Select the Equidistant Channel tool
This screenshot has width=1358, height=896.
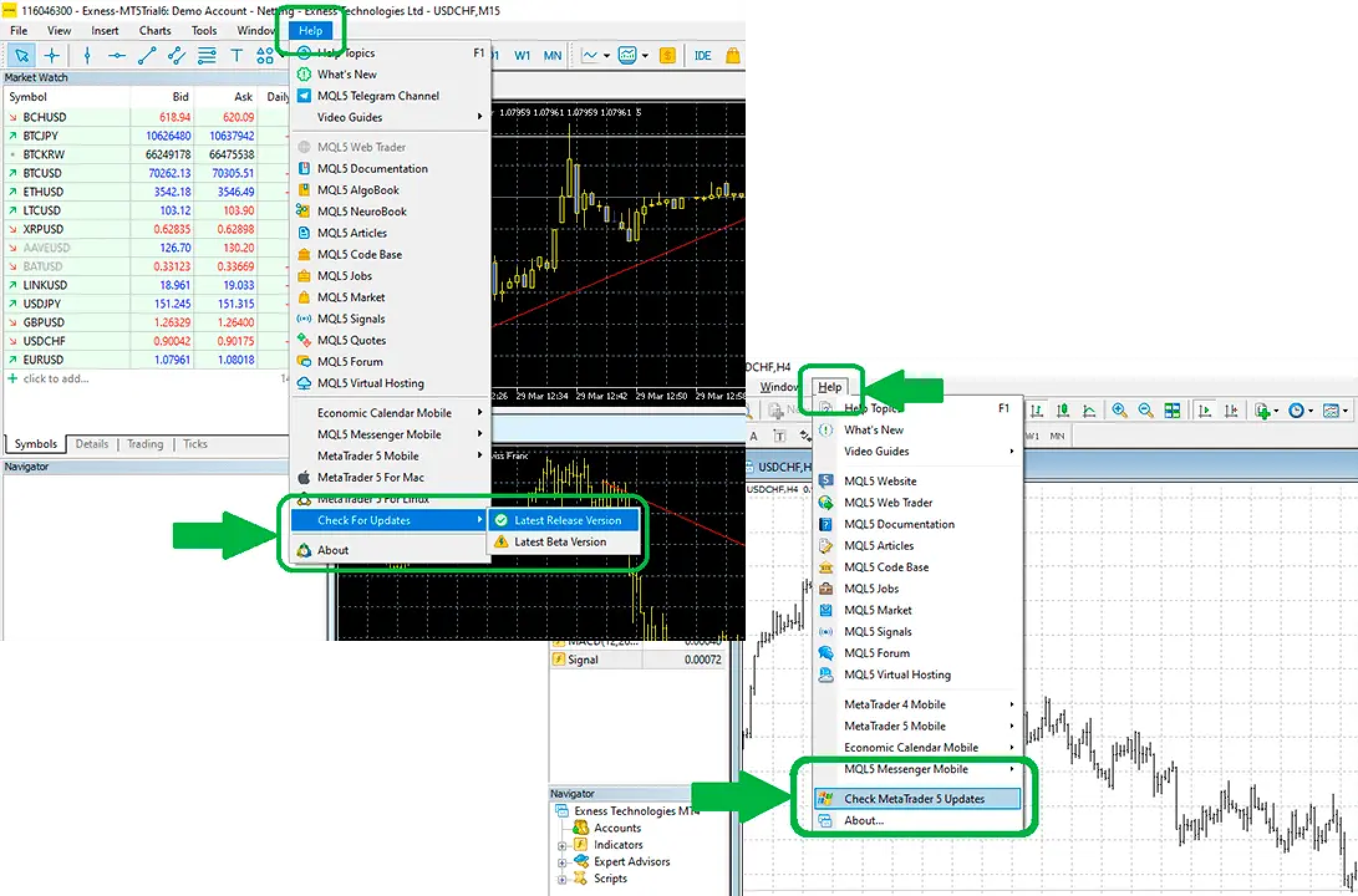[x=177, y=55]
